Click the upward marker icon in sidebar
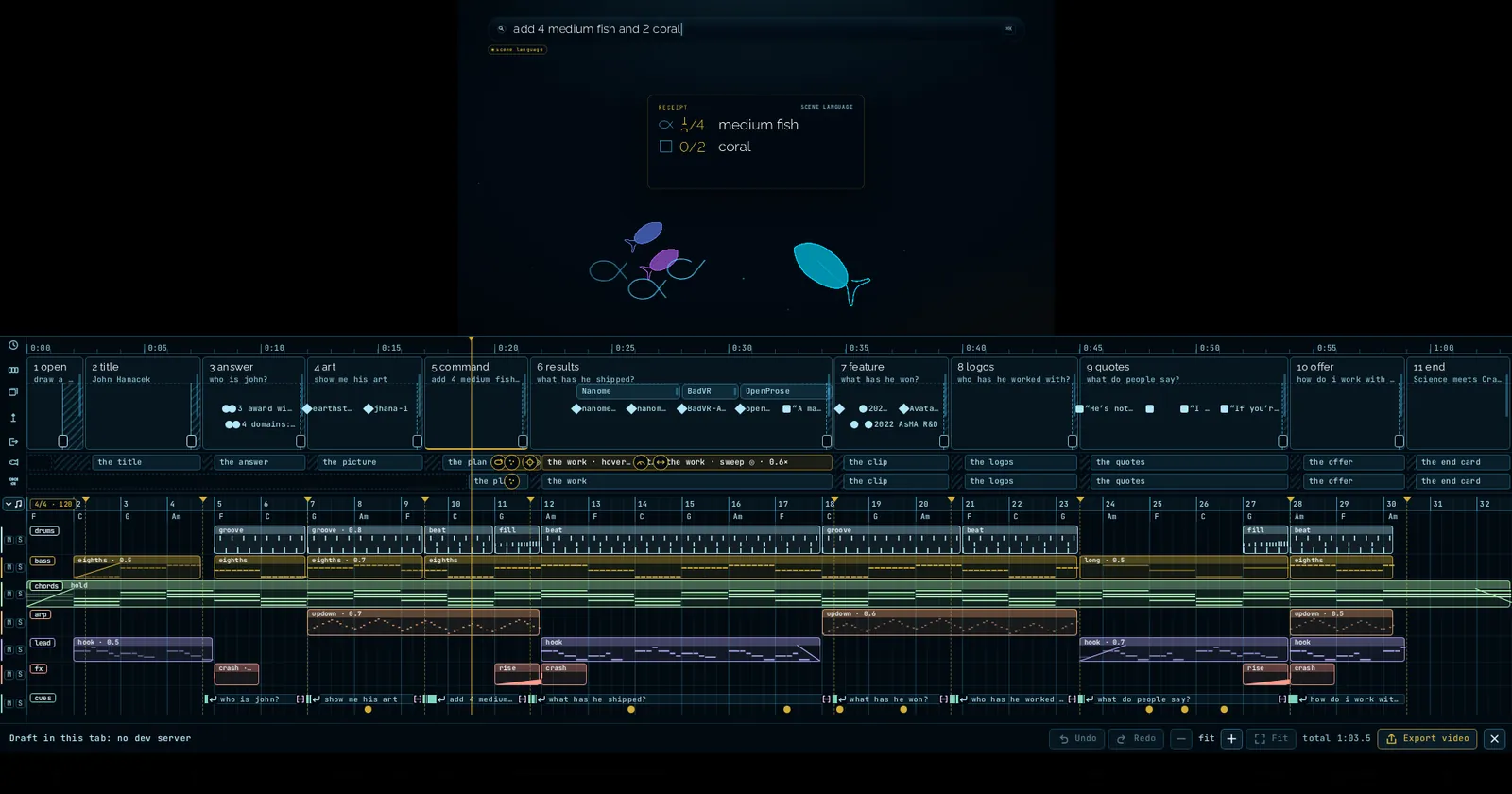The width and height of the screenshot is (1512, 794). pyautogui.click(x=13, y=417)
